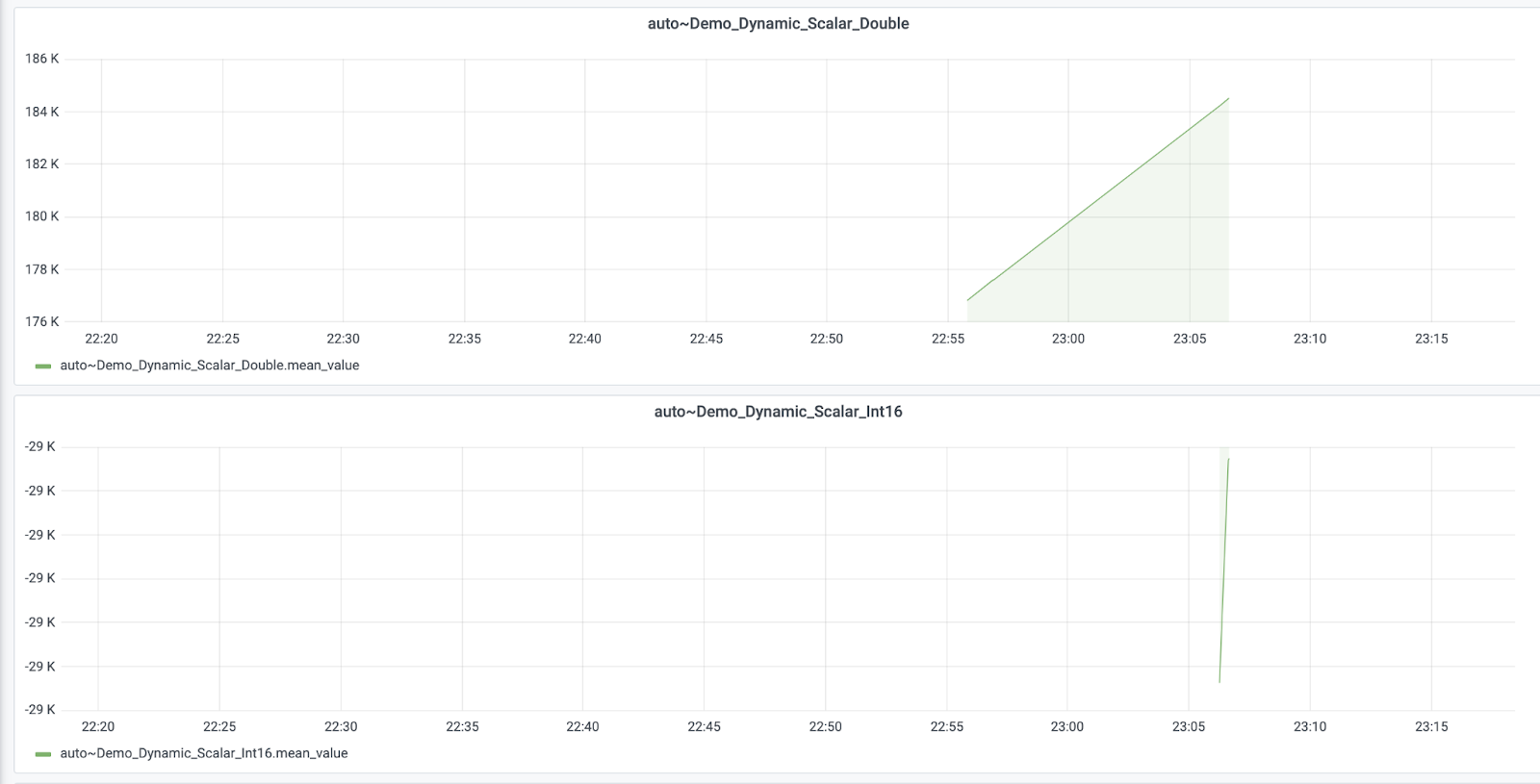
Task: Click 22:45 time label in Double chart
Action: coord(706,339)
